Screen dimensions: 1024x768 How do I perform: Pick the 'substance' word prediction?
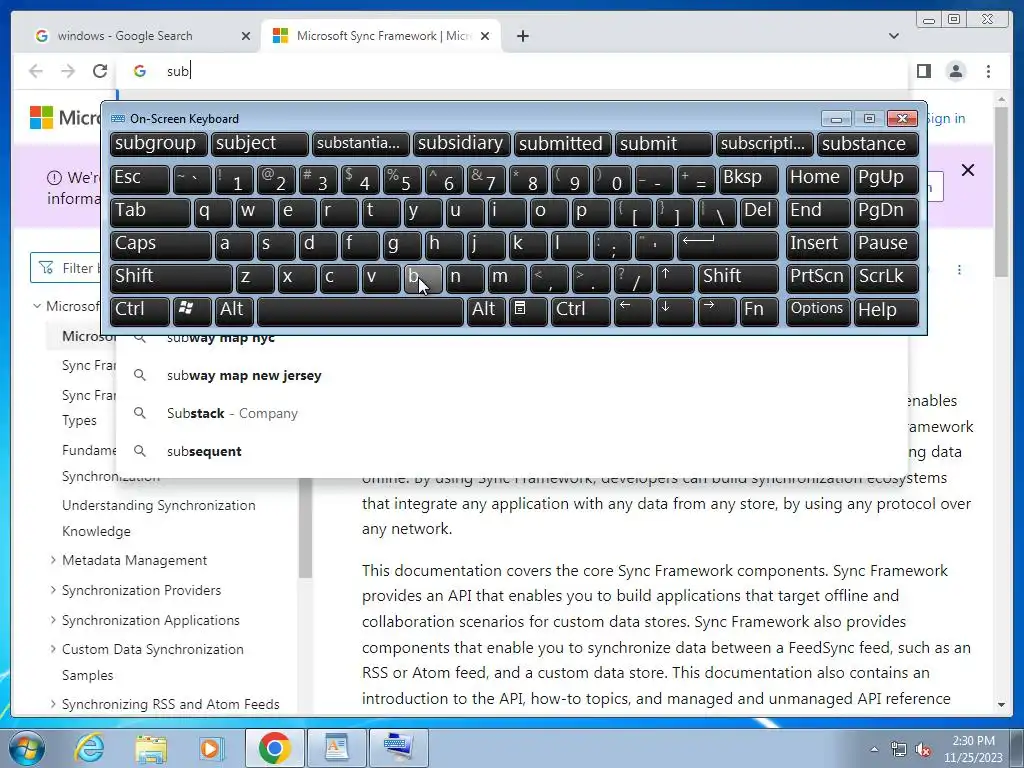[868, 144]
